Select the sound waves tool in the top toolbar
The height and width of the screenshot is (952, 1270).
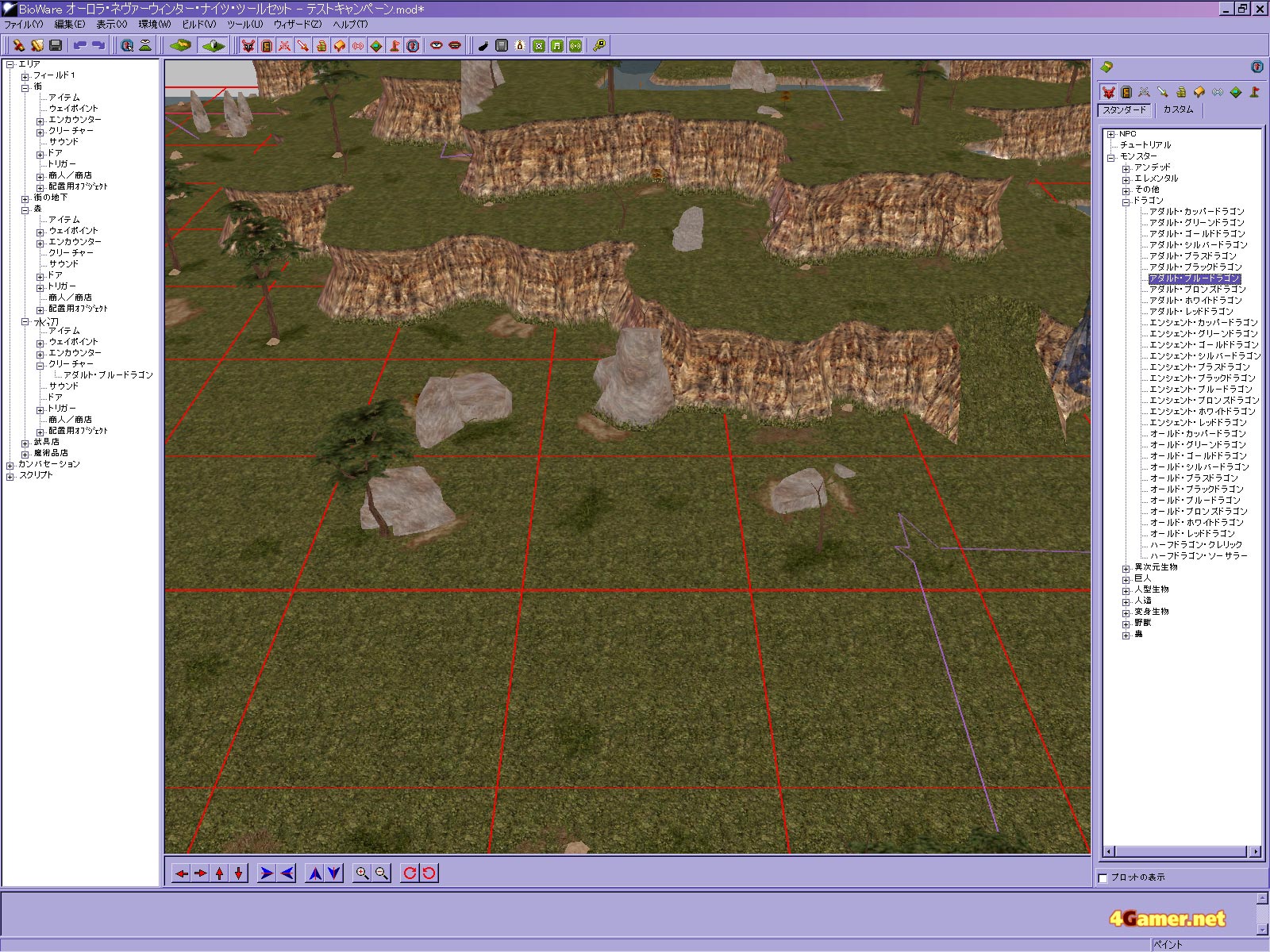[358, 46]
